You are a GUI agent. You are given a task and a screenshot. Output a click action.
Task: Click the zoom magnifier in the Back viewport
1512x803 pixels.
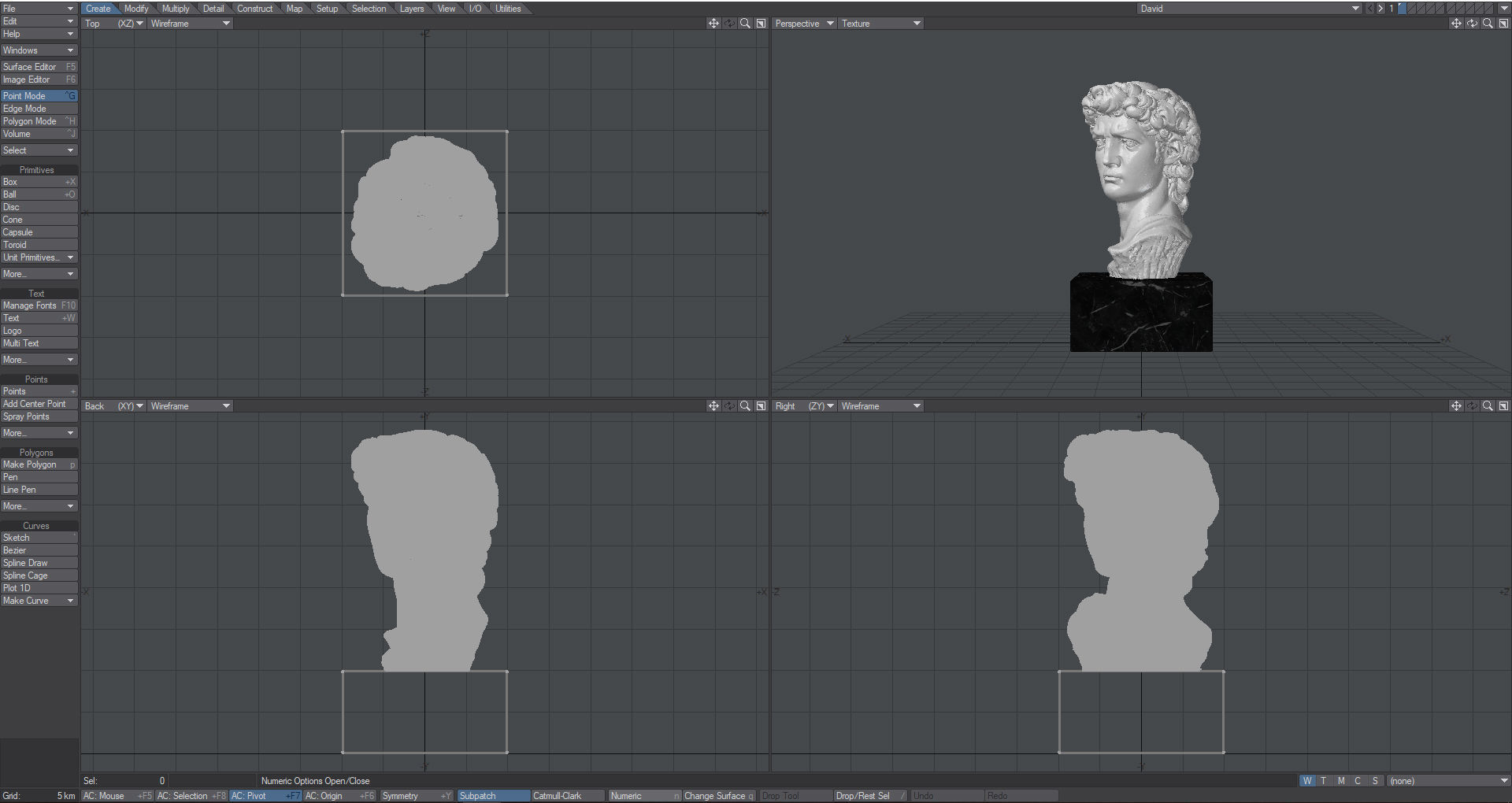pos(745,406)
